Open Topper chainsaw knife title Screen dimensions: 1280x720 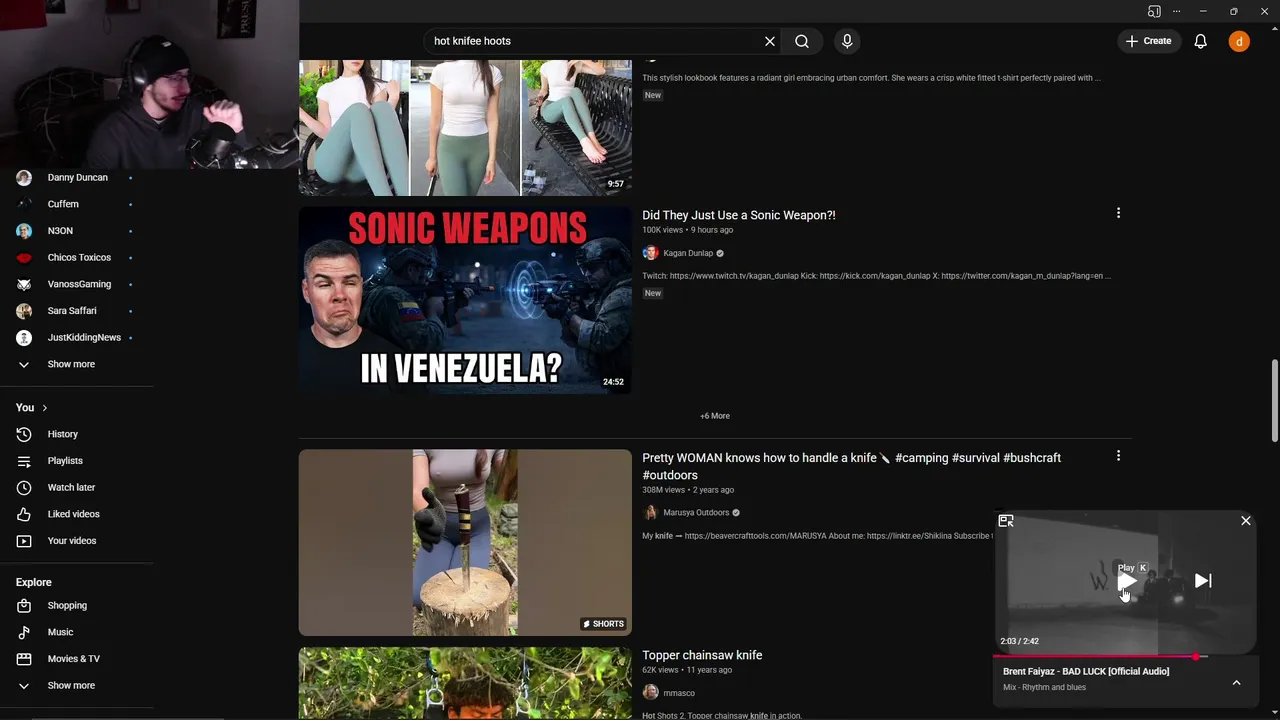[x=702, y=655]
